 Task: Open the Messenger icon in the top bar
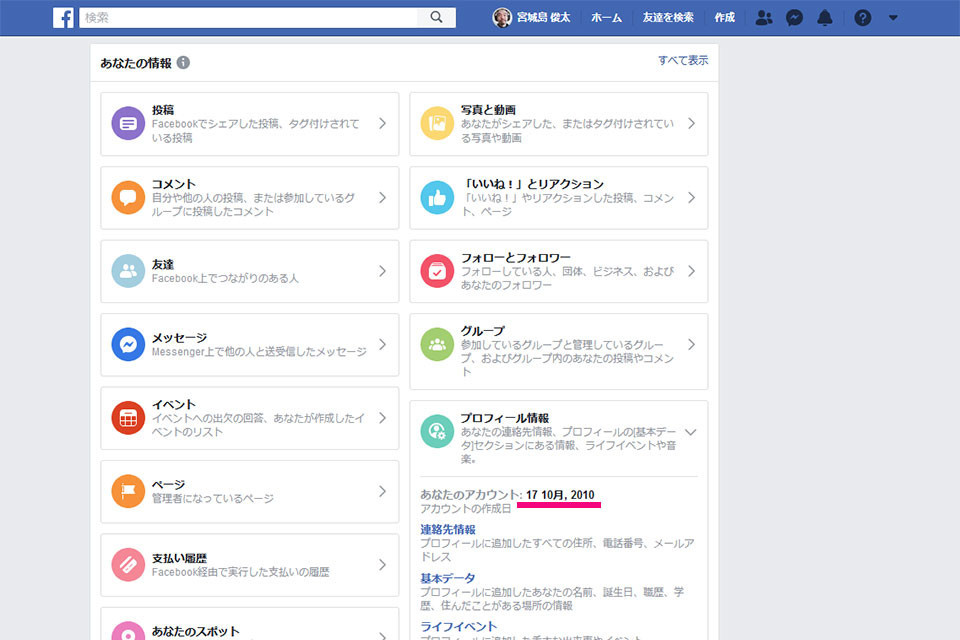[x=794, y=18]
